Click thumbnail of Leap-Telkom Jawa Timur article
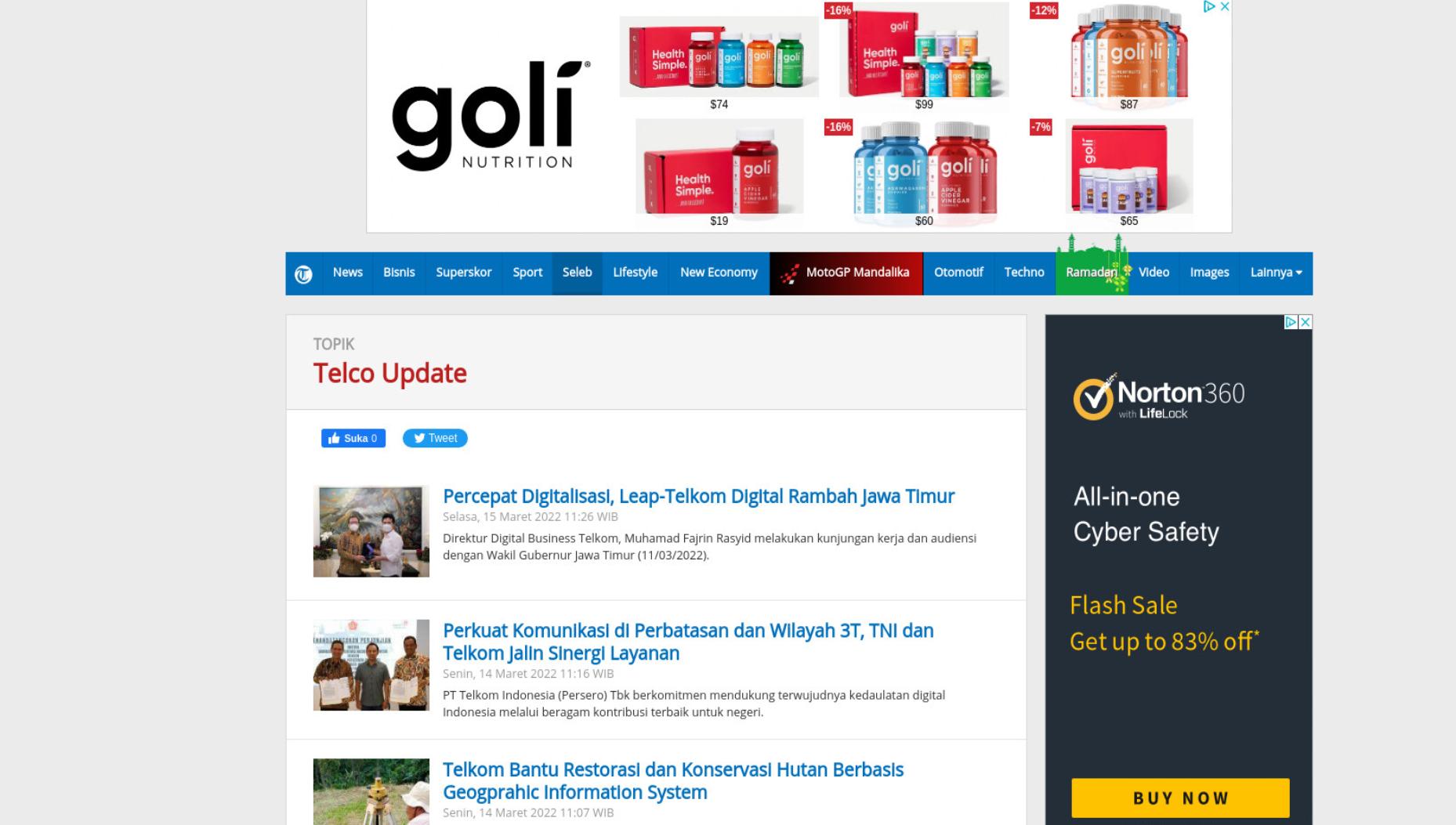Viewport: 1456px width, 825px height. point(371,531)
